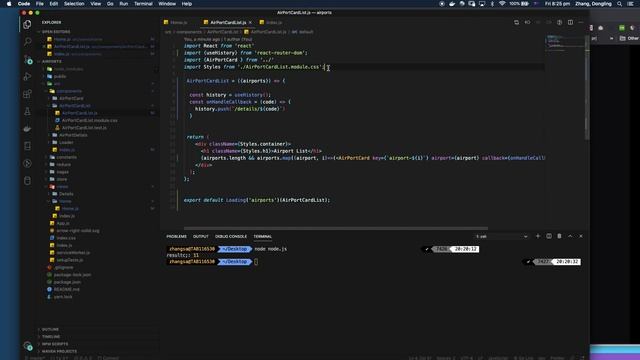Screen dimensions: 640x360
Task: Open Source Control view in activity bar
Action: click(27, 60)
